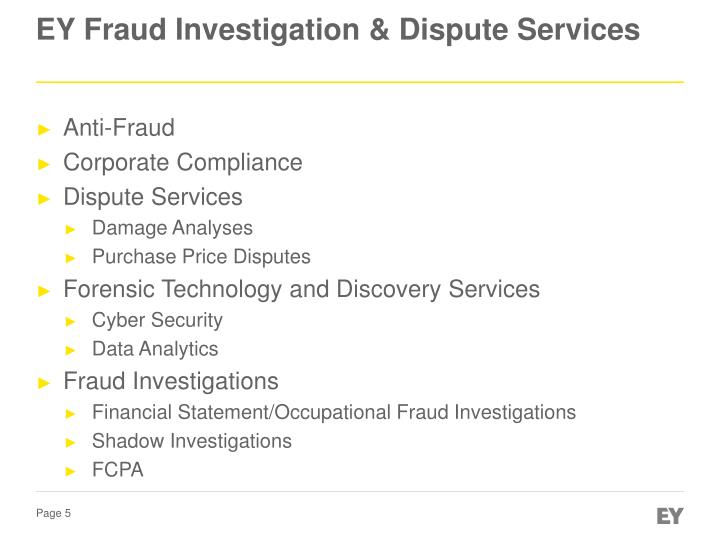Click the Purchase Price Disputes sub-item

pyautogui.click(x=201, y=257)
